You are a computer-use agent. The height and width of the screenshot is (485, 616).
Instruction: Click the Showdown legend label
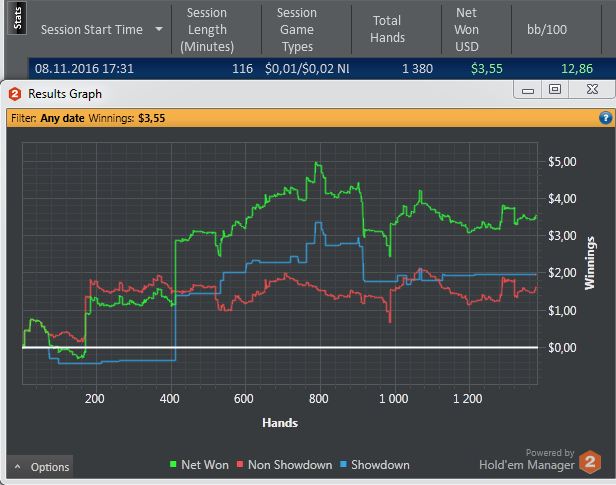[380, 465]
